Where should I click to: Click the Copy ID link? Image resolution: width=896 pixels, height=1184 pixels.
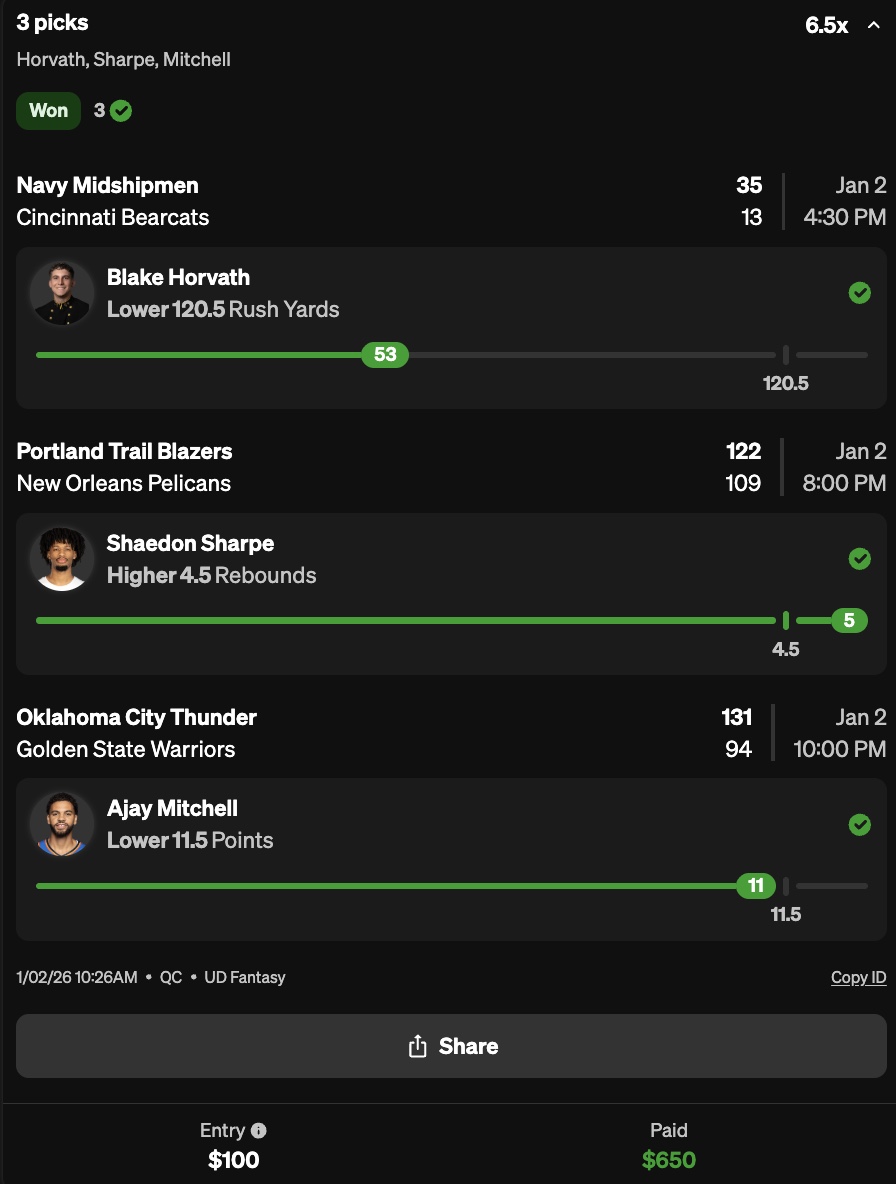tap(858, 977)
